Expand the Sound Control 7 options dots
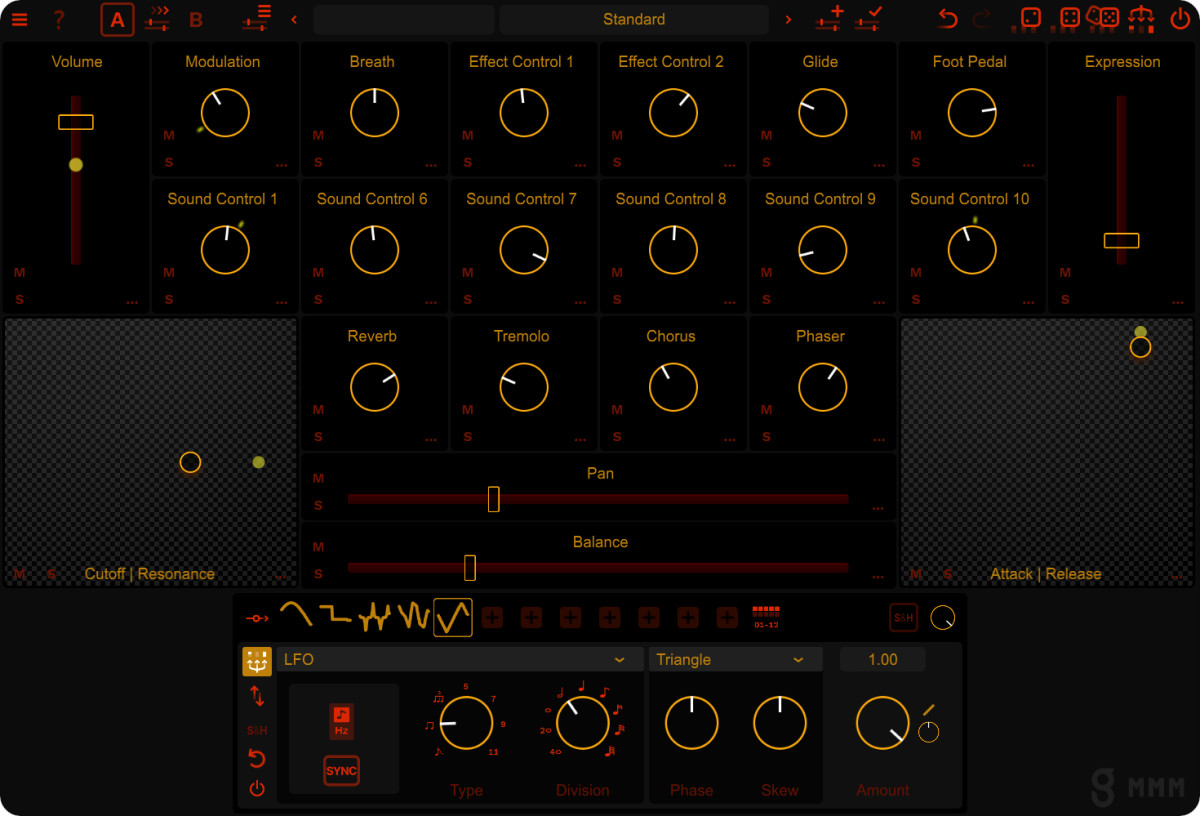 tap(580, 301)
